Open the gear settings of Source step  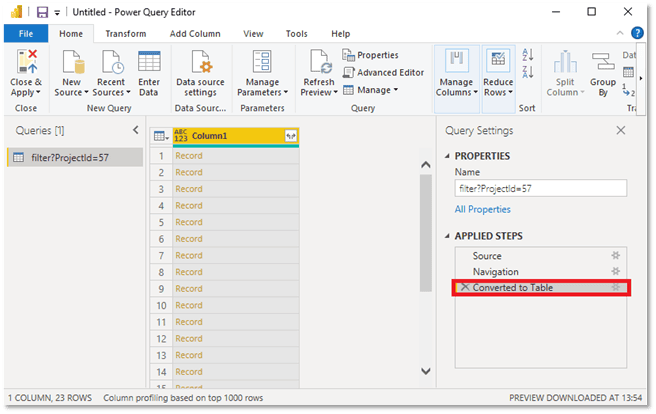pos(615,255)
